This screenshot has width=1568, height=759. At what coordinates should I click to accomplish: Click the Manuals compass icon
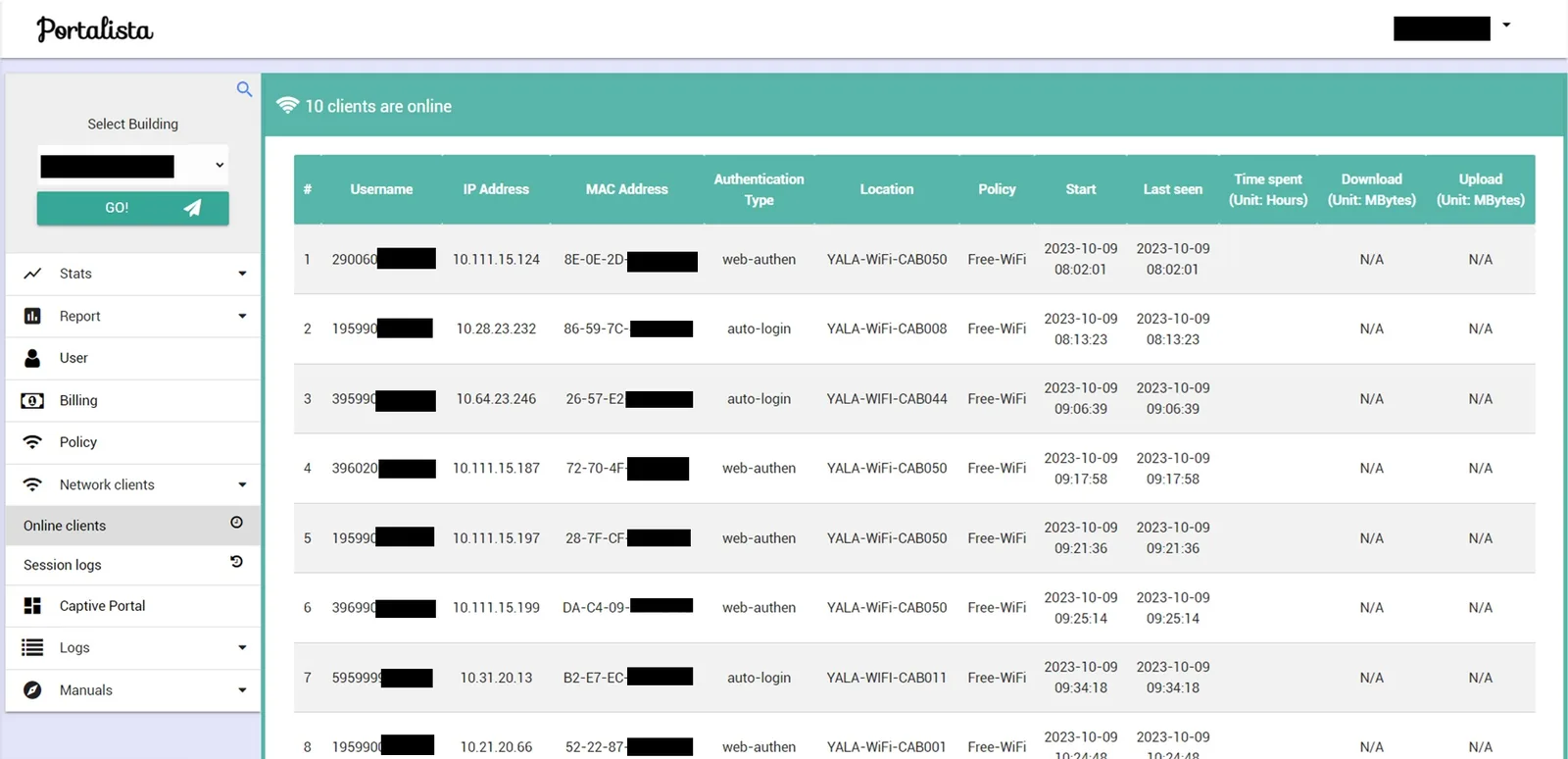32,690
